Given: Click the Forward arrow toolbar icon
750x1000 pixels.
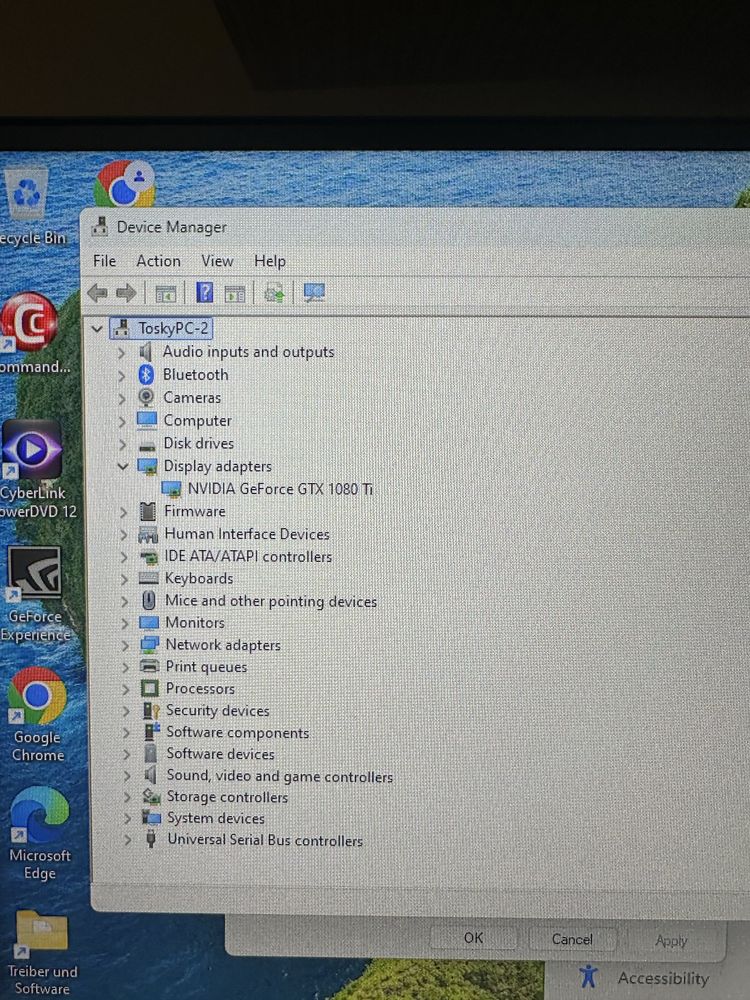Looking at the screenshot, I should [x=126, y=293].
